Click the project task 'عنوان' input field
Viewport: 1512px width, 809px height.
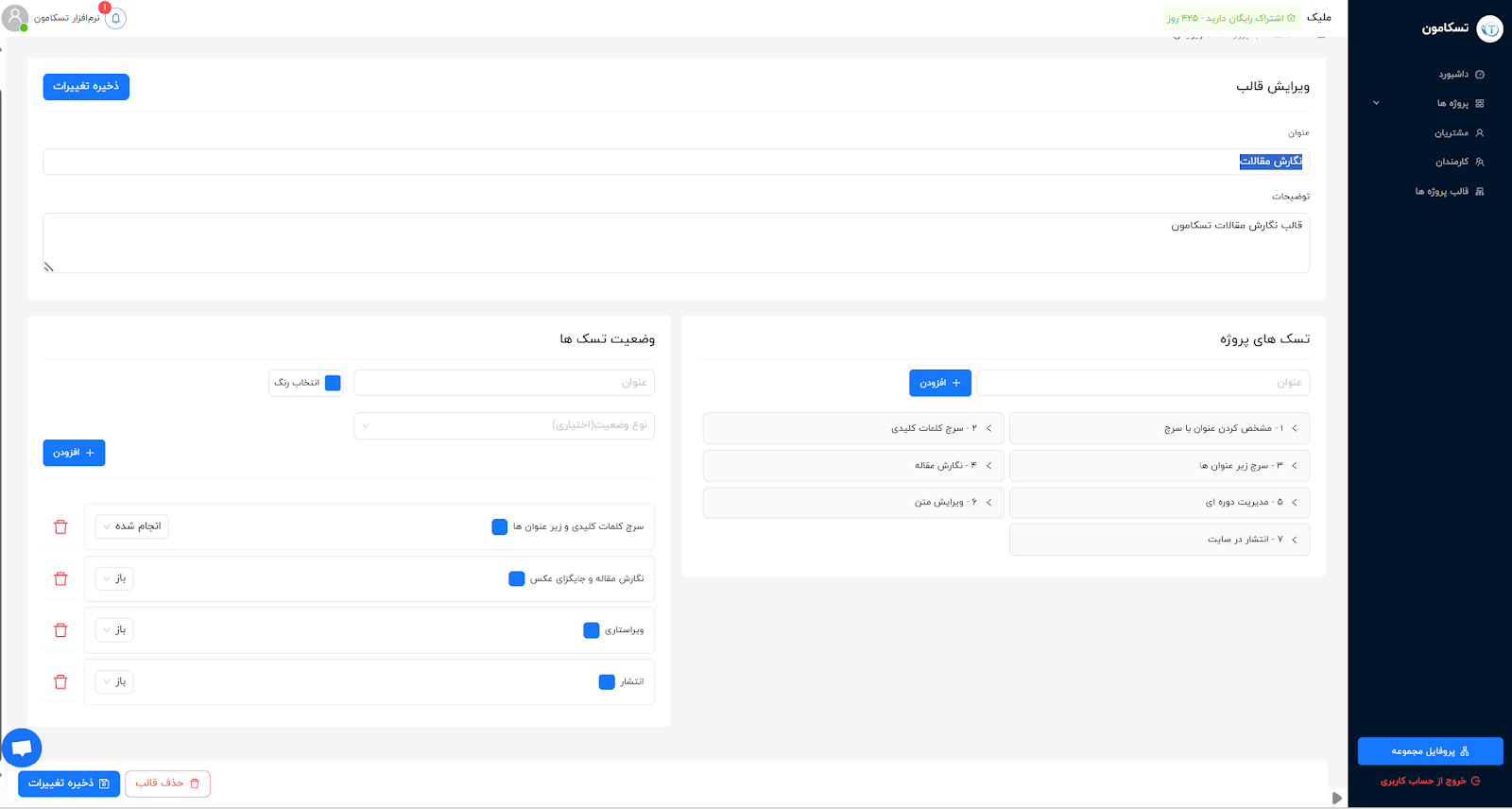tap(1143, 383)
